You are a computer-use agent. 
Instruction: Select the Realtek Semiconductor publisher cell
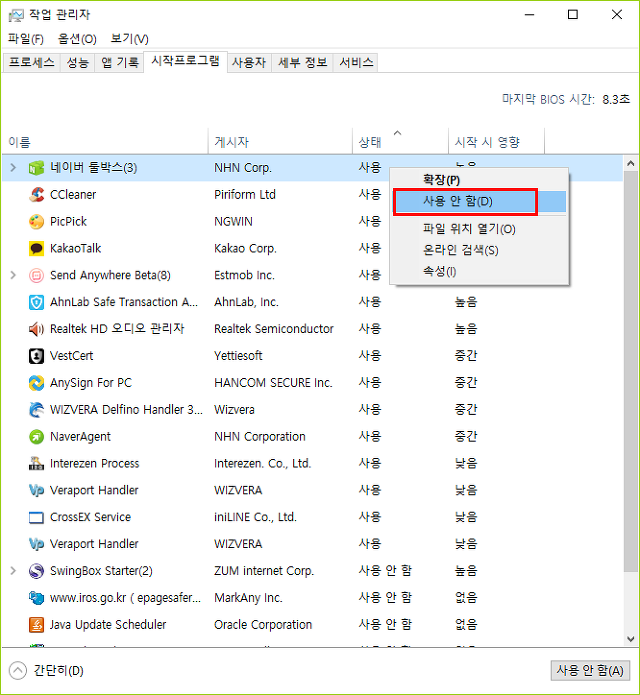coord(273,329)
